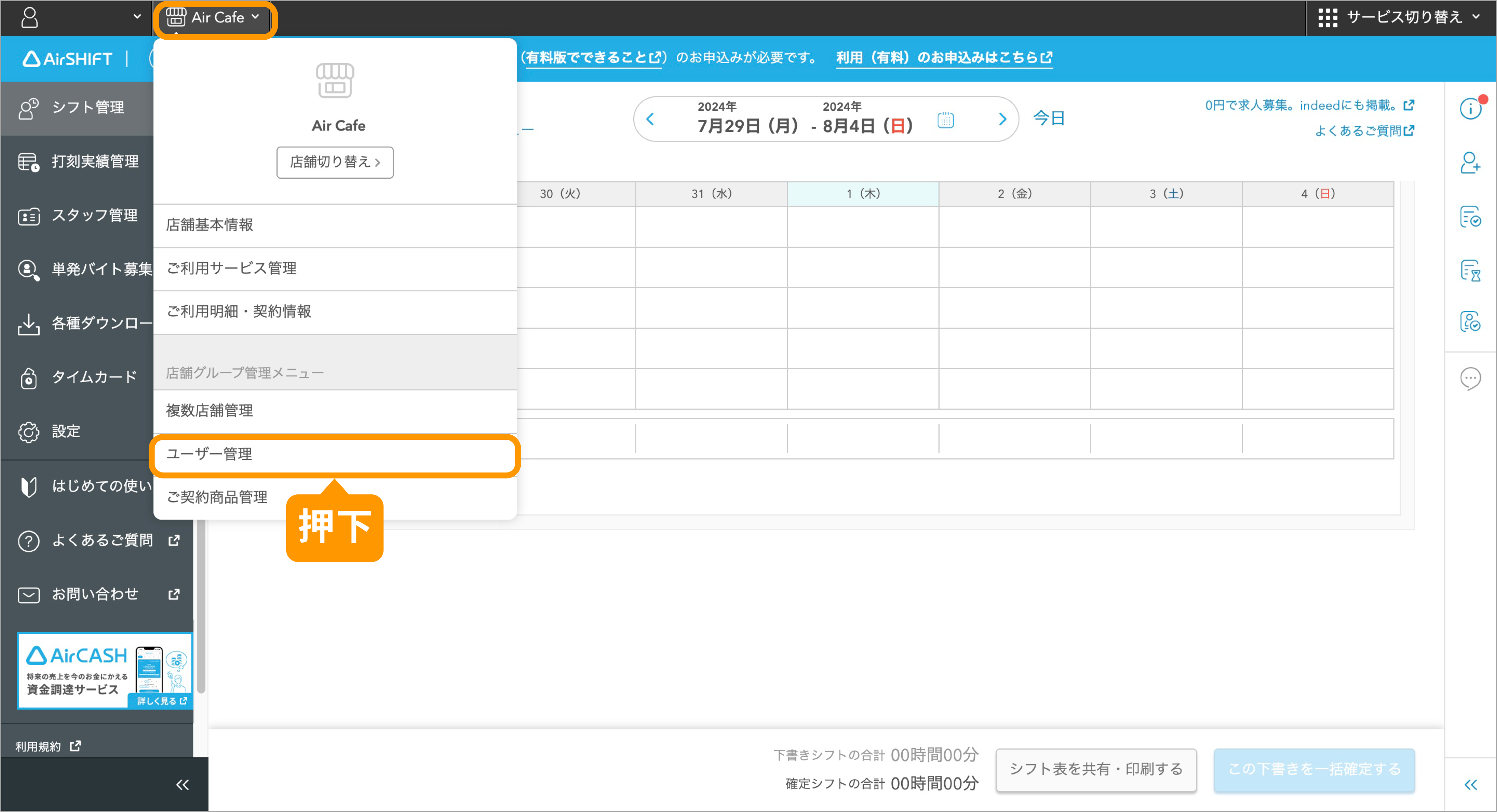Select ご利用明細・契約情報 menu entry
This screenshot has height=812, width=1497.
(x=335, y=312)
